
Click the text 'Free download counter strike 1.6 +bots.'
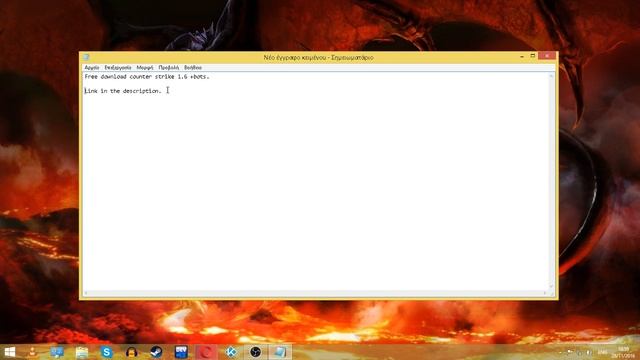tap(147, 77)
